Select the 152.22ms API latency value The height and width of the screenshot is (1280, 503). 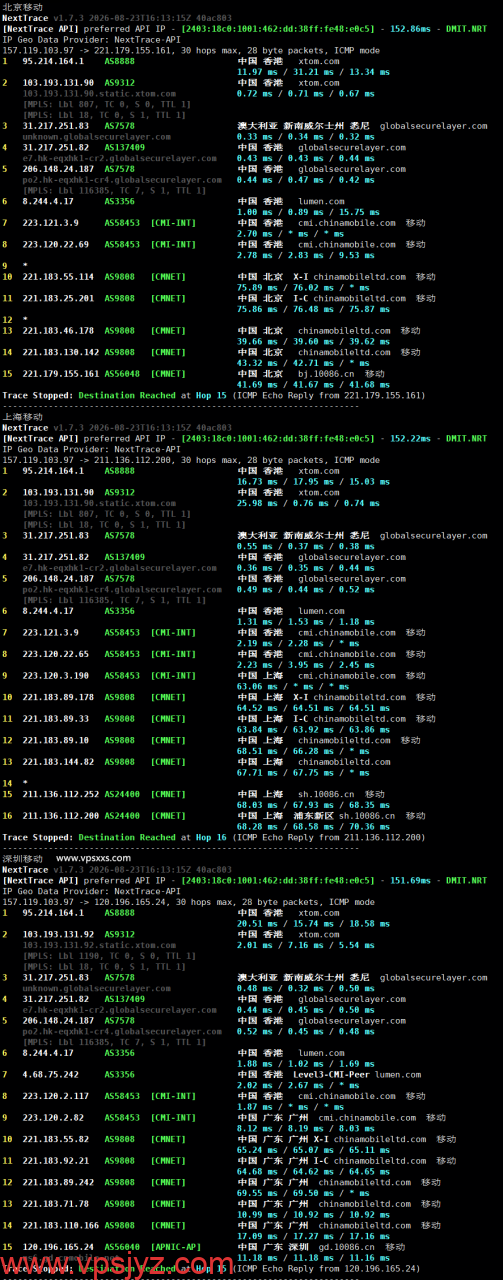pos(409,438)
